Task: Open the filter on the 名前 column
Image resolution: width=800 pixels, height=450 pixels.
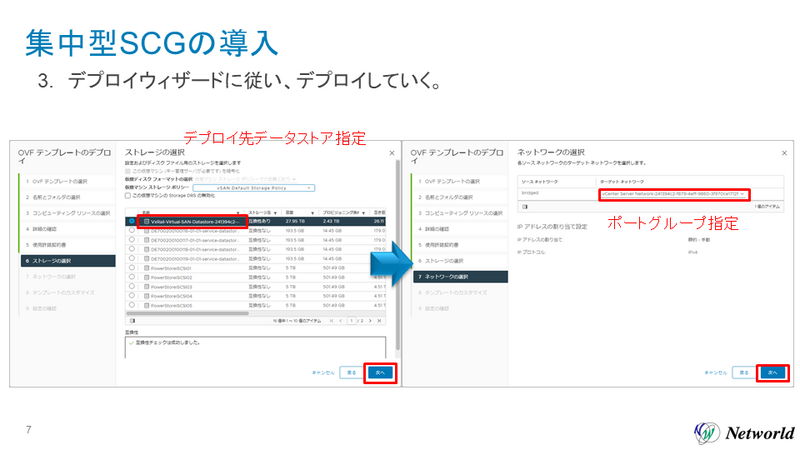Action: [238, 213]
